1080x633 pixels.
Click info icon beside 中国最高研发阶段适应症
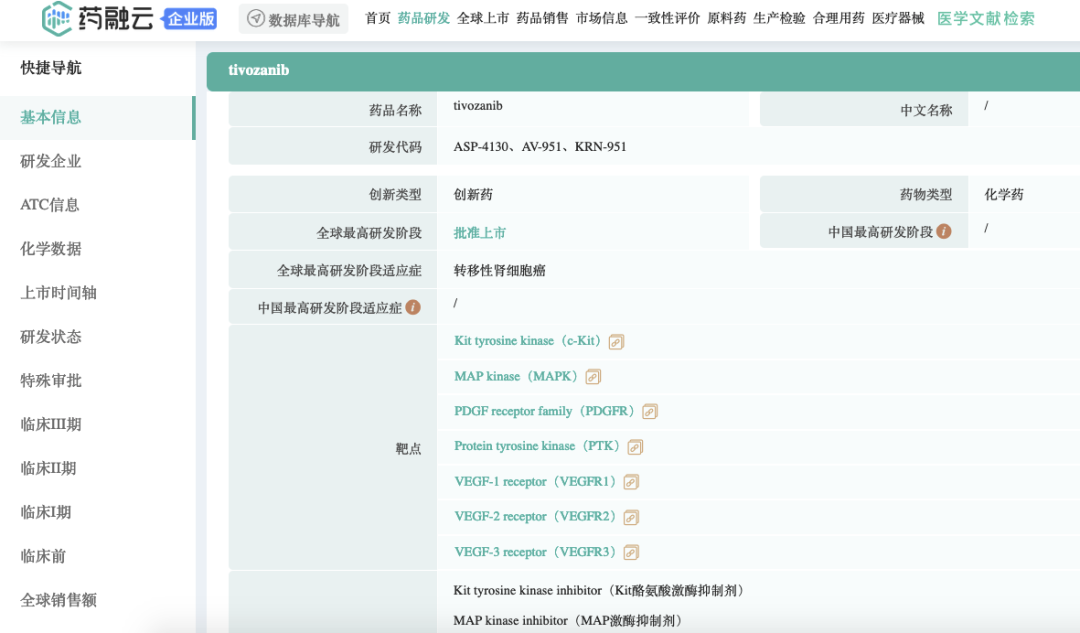[x=413, y=307]
